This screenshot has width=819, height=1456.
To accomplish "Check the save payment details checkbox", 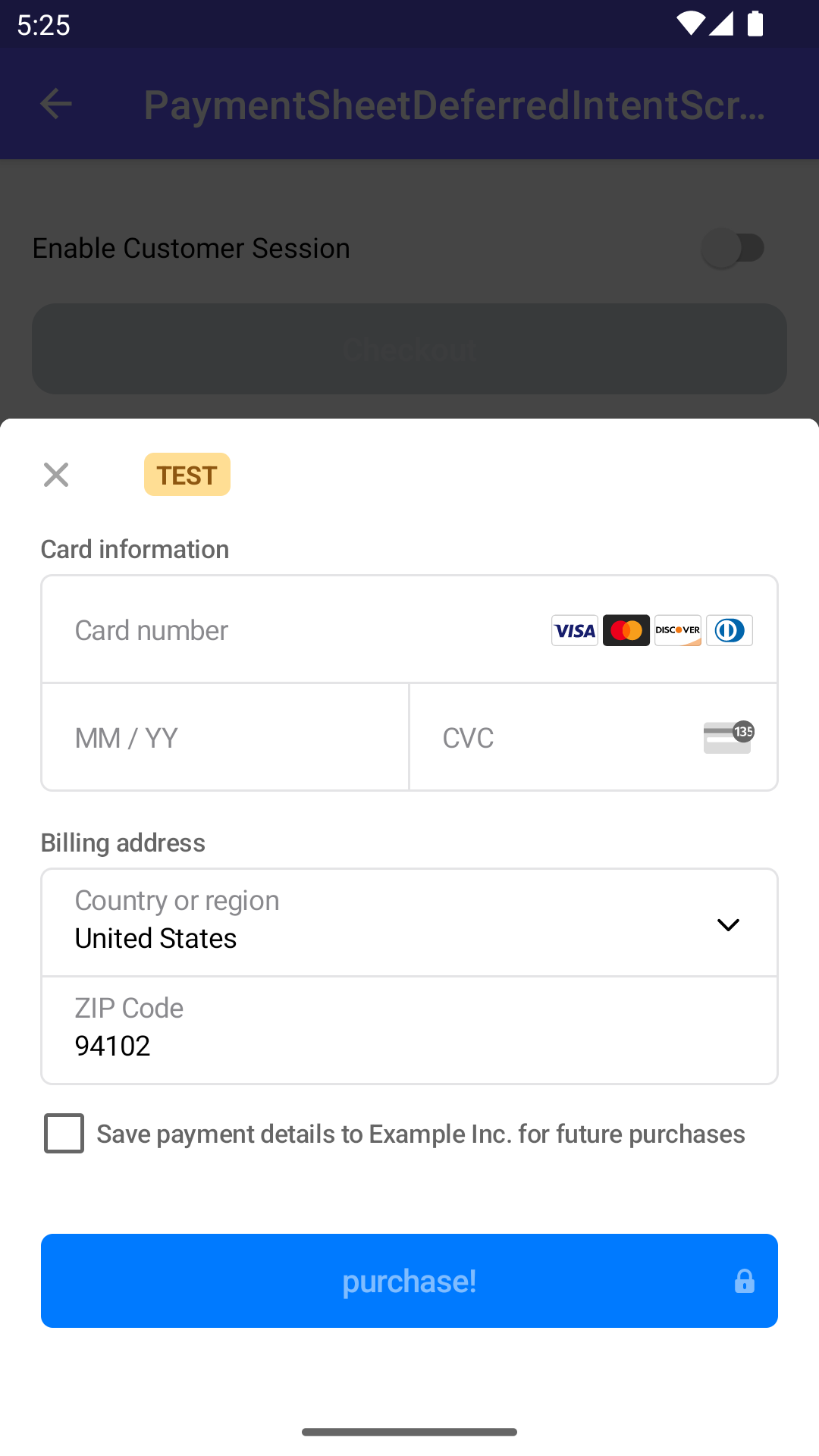I will point(64,1134).
